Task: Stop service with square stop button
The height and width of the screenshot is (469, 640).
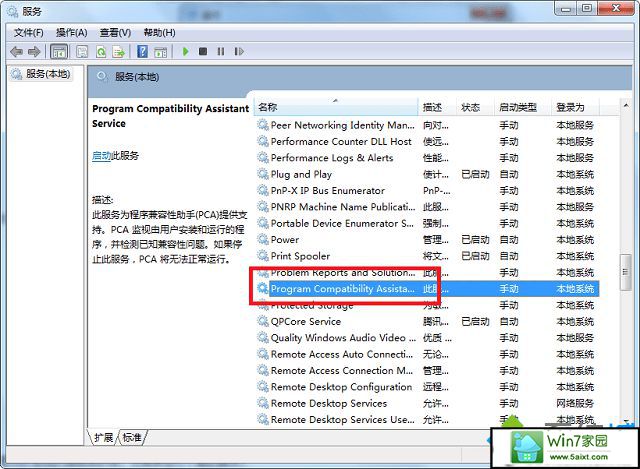Action: click(x=203, y=51)
